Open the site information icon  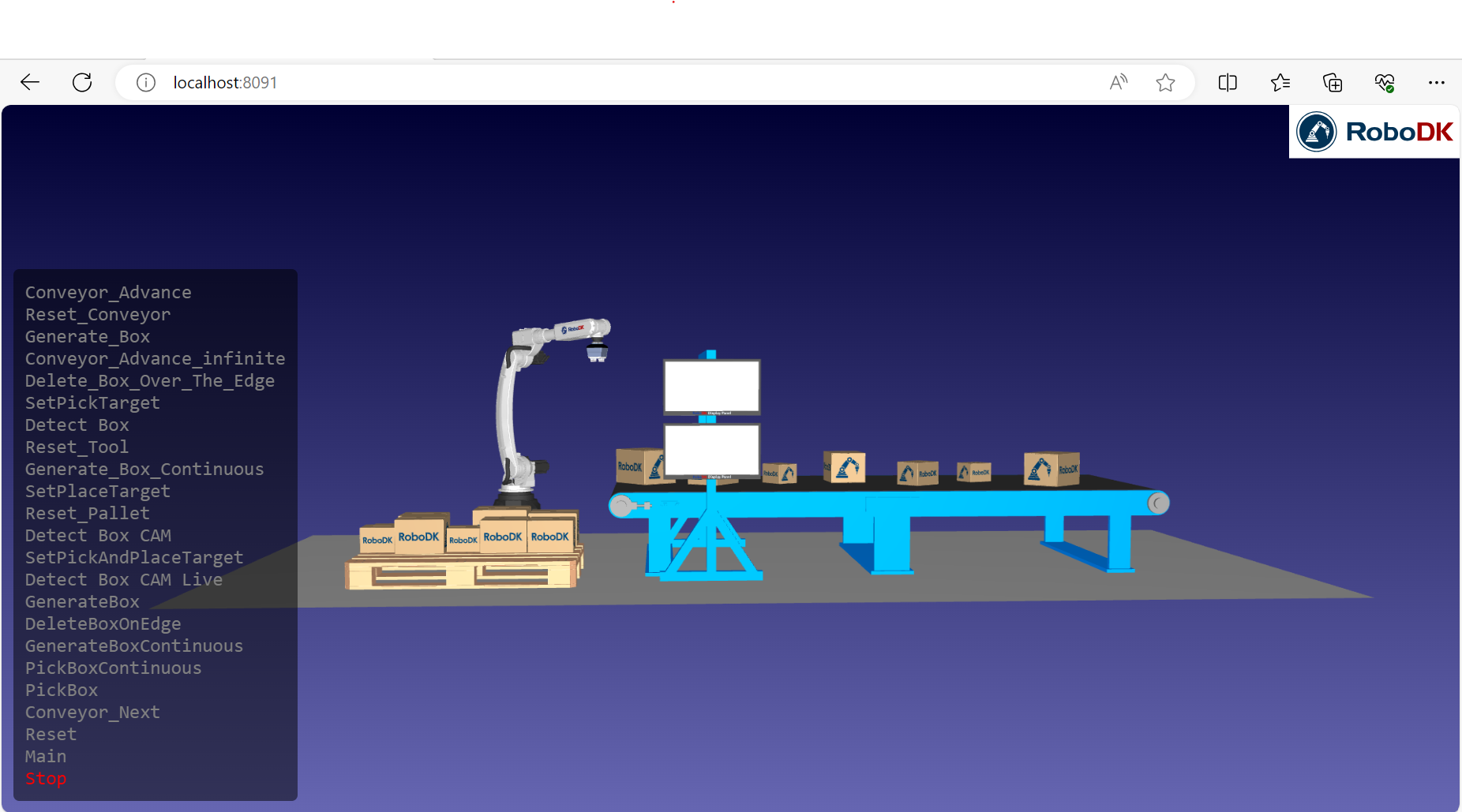click(146, 82)
